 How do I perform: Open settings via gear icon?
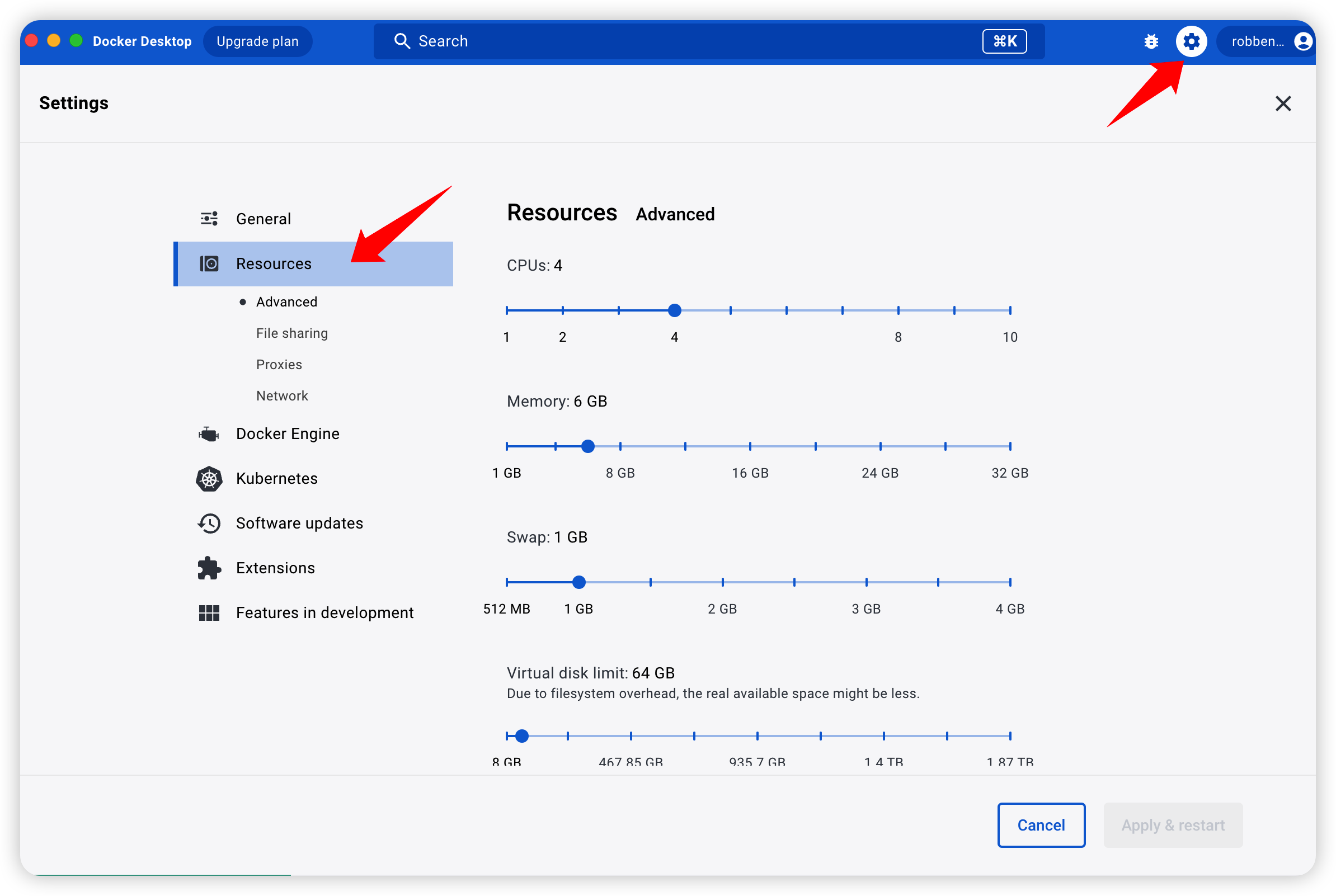[x=1191, y=41]
